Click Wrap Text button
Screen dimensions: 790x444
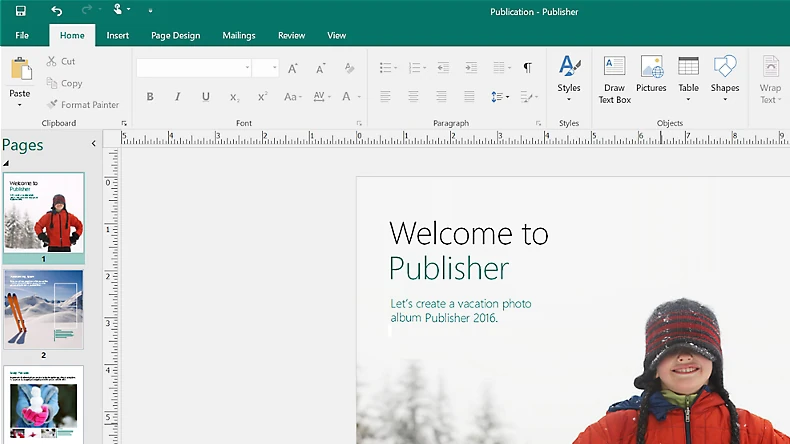pyautogui.click(x=770, y=80)
